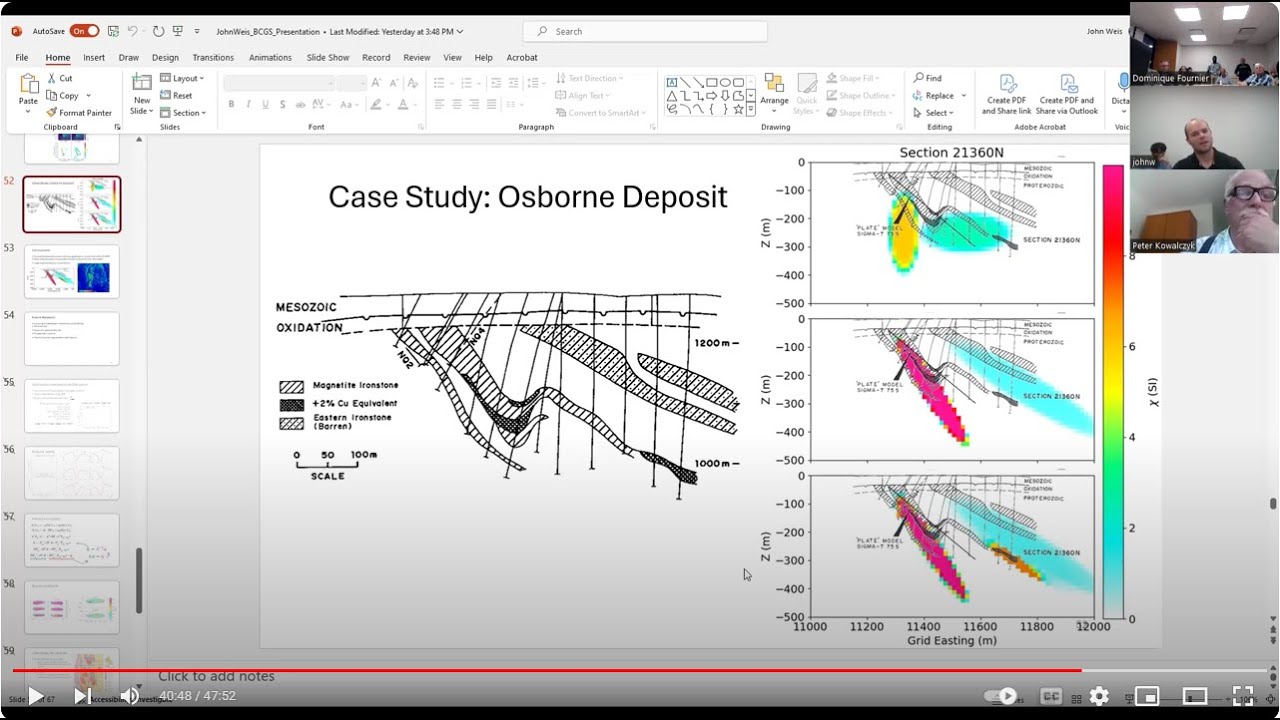Screen dimensions: 1280x720
Task: Open YouTube player settings gear
Action: (x=1099, y=696)
